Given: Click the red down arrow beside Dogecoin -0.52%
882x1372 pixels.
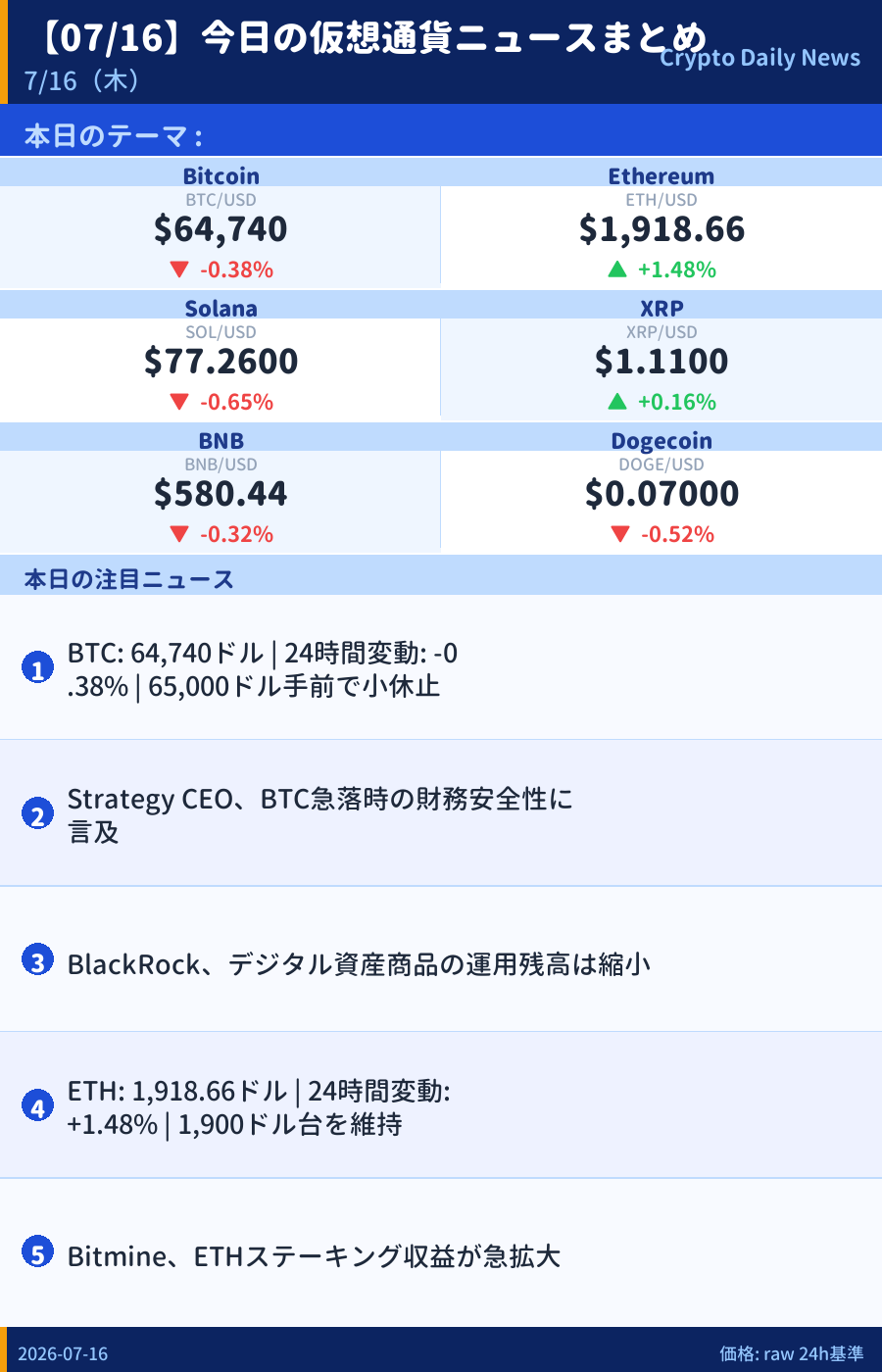Looking at the screenshot, I should 619,534.
